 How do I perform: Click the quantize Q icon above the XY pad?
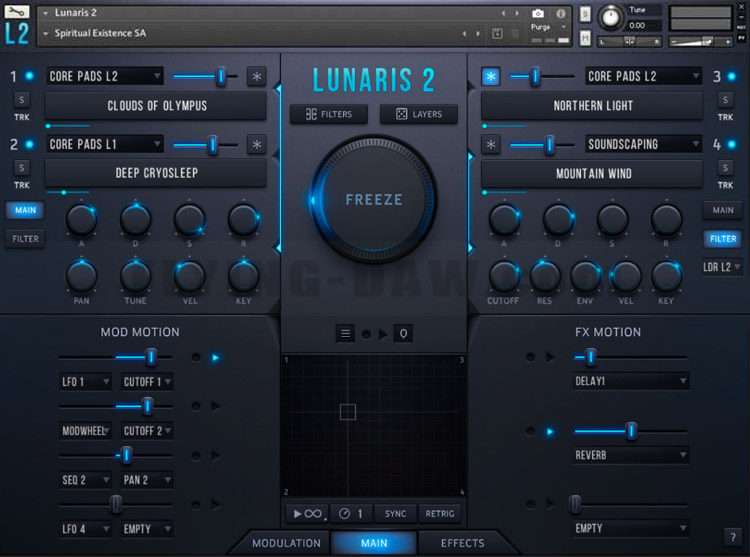[403, 333]
